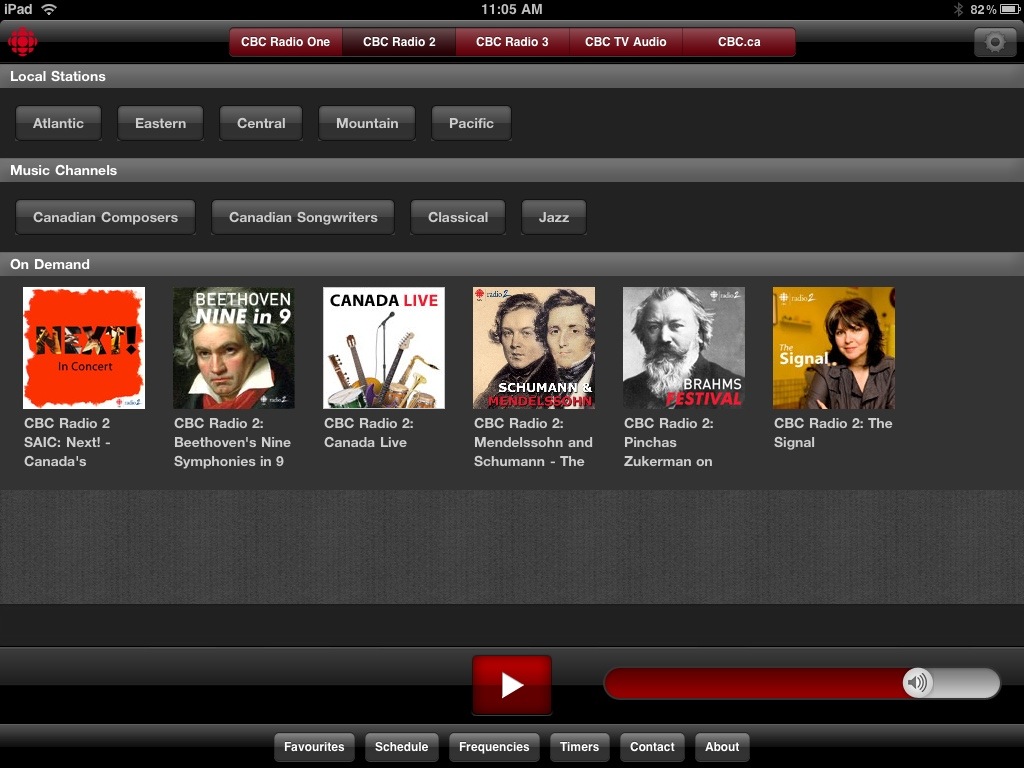Tap the 'CBC Radio 2: Canada Live' caption
The height and width of the screenshot is (768, 1024).
pos(369,433)
